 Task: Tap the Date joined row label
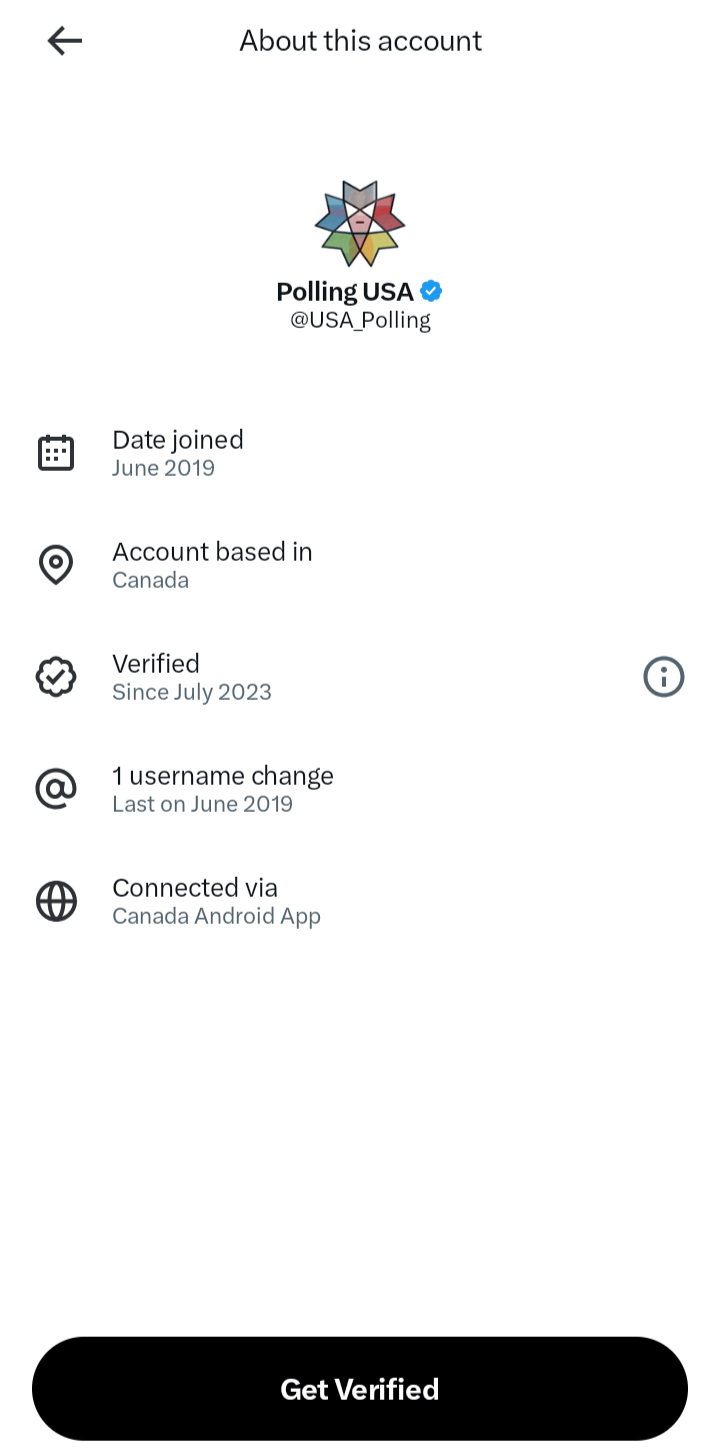pyautogui.click(x=178, y=440)
